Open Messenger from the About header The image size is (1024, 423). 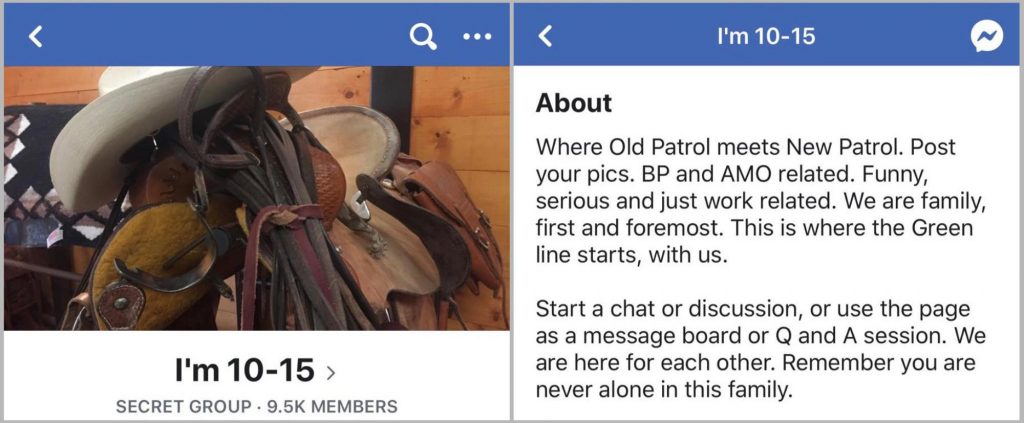(986, 37)
